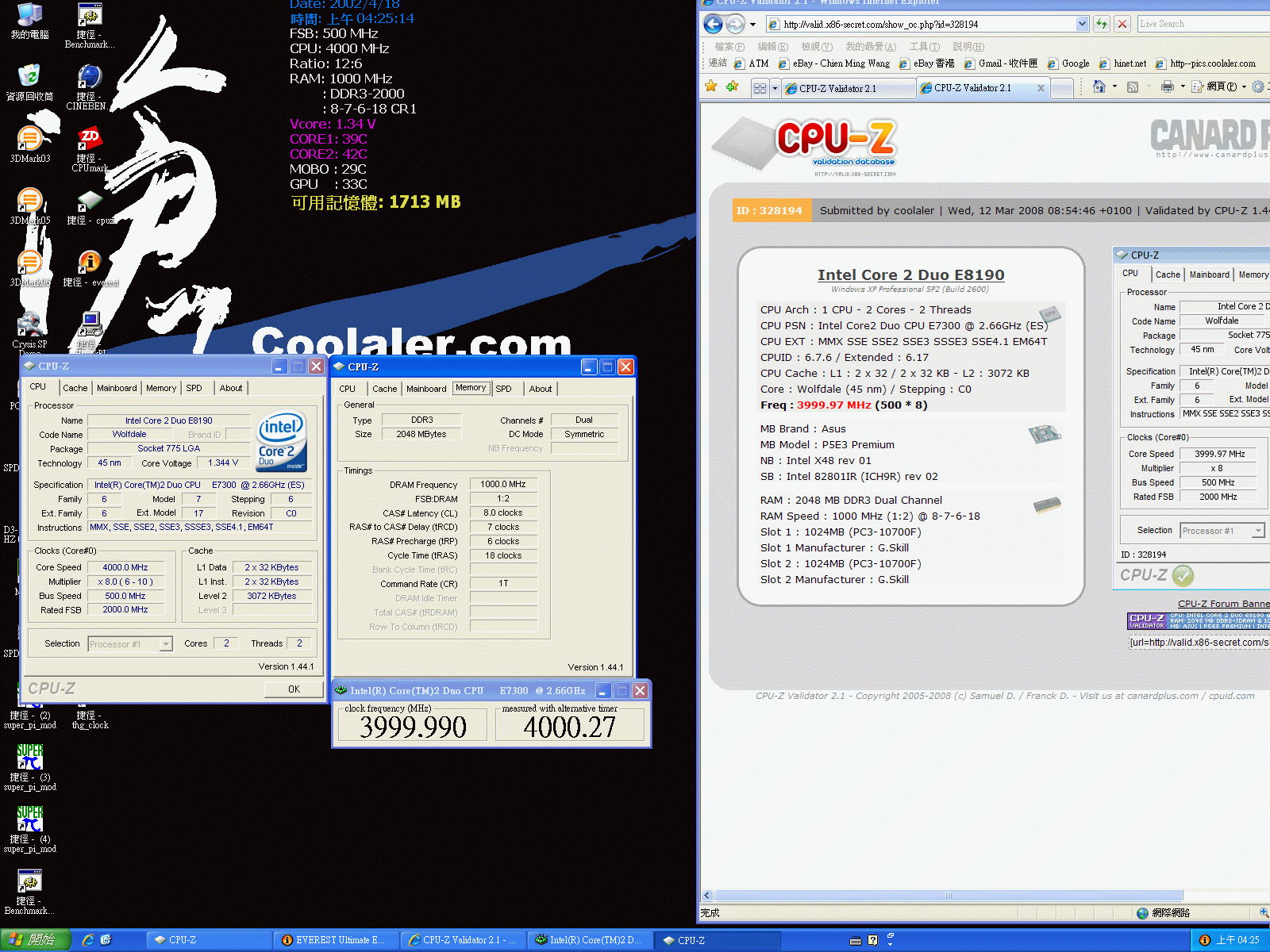1270x952 pixels.
Task: Open the ATM link in Links bar
Action: click(x=752, y=63)
